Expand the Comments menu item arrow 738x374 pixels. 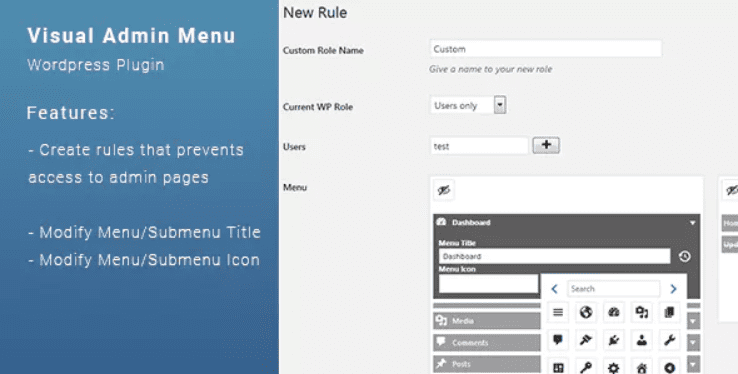point(693,342)
